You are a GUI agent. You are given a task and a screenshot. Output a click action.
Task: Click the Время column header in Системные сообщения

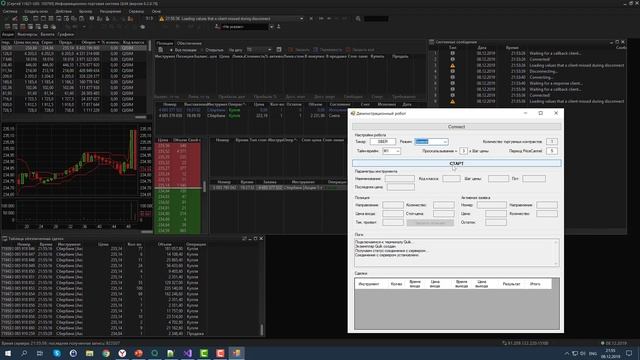click(512, 48)
